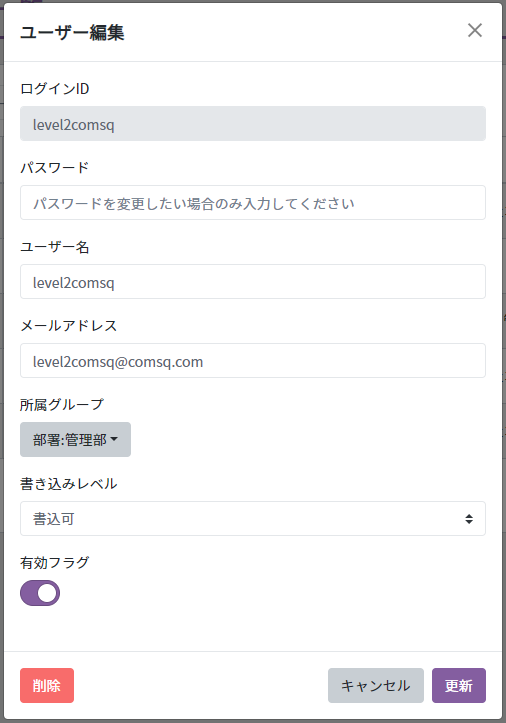Click the purple 更新 button
This screenshot has width=506, height=723.
point(458,685)
